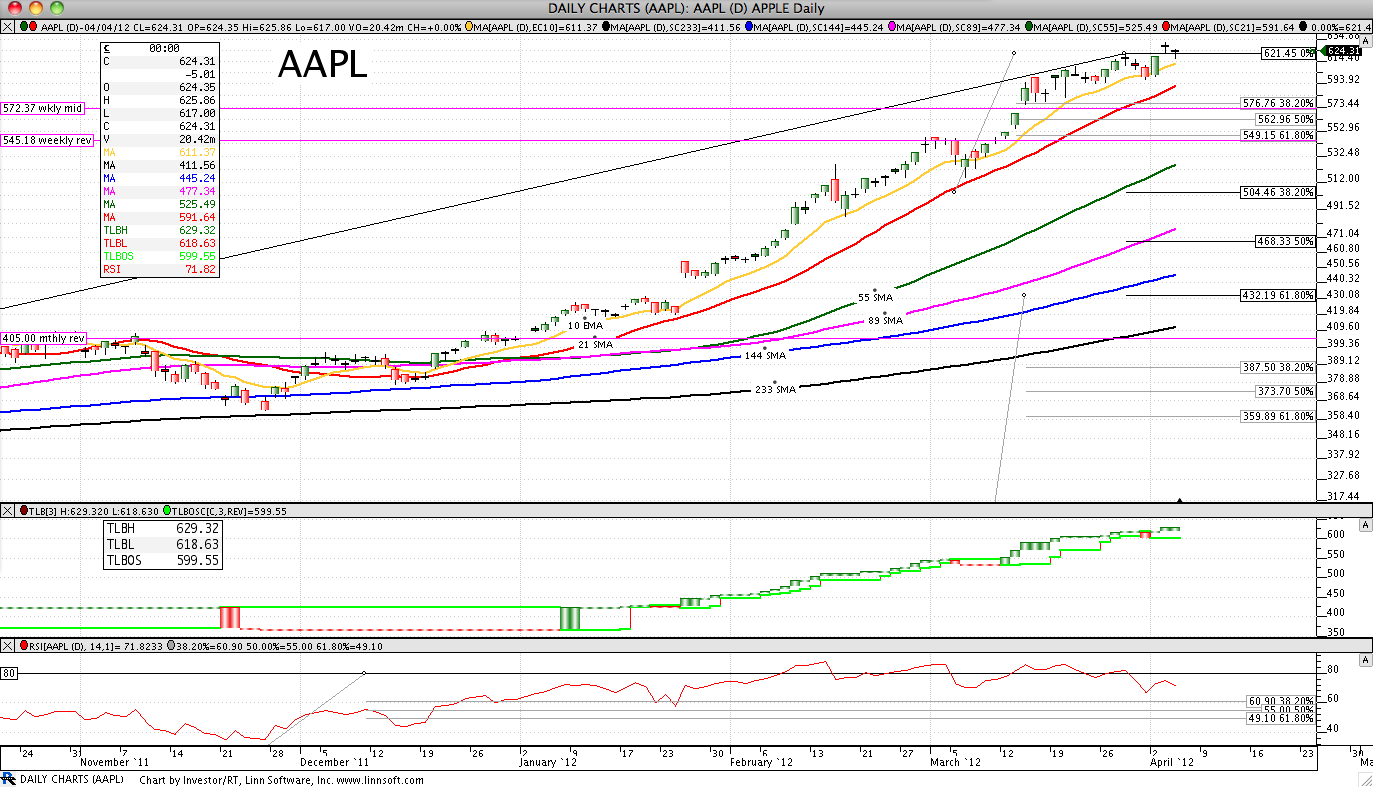Click the '468.33 50%' Fibonacci label
This screenshot has width=1373, height=787.
(1285, 241)
